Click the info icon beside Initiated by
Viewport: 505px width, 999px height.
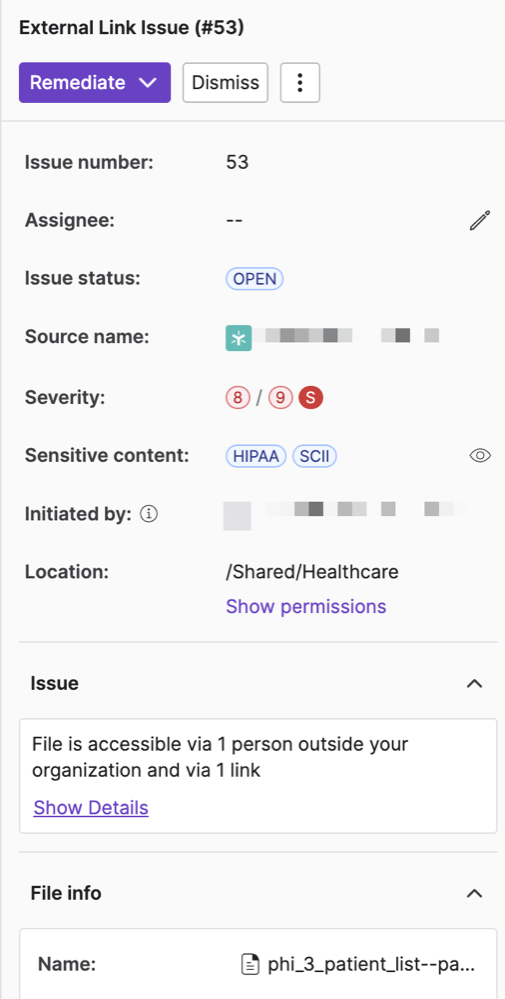148,514
